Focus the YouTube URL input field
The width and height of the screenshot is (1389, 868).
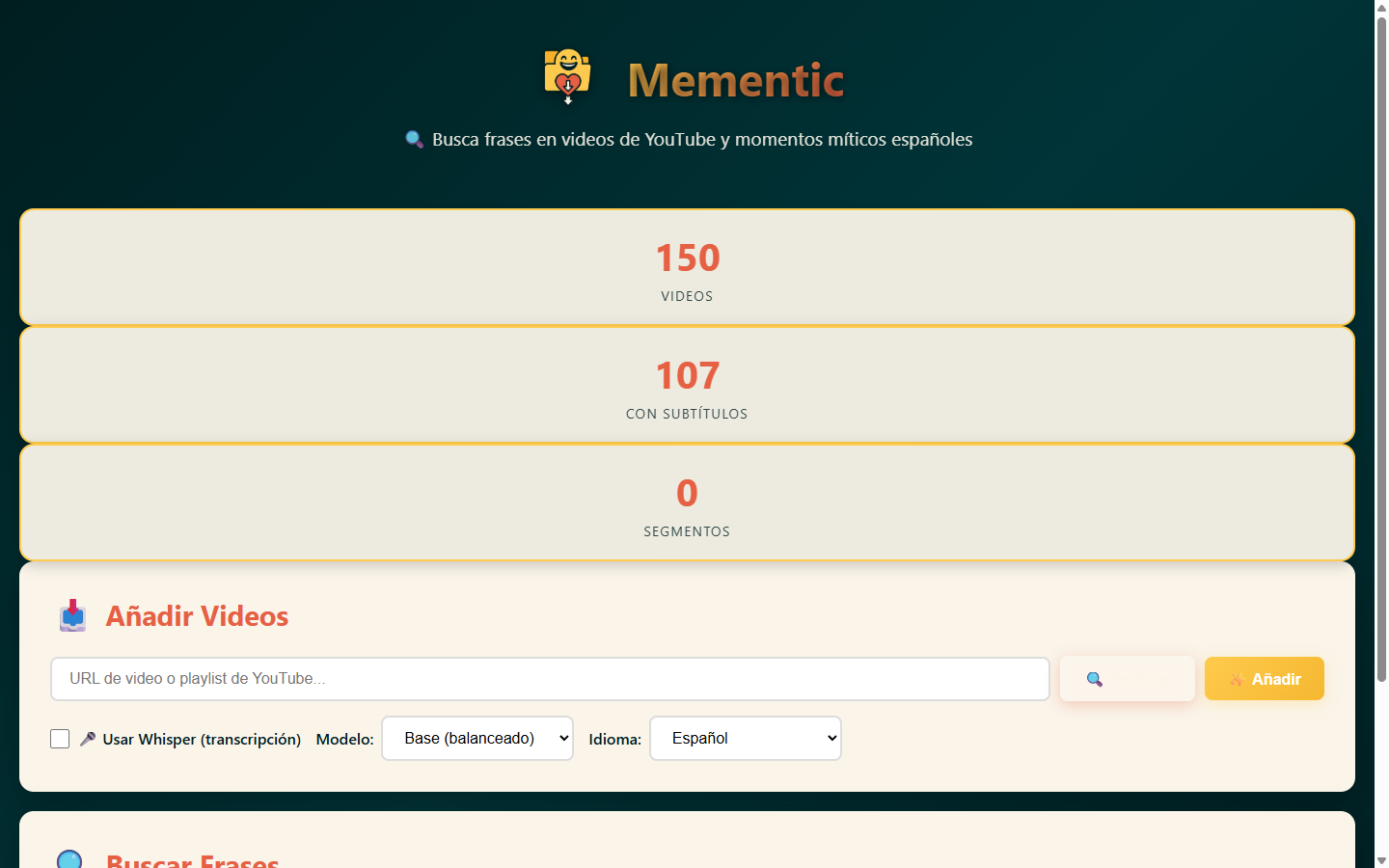(550, 679)
